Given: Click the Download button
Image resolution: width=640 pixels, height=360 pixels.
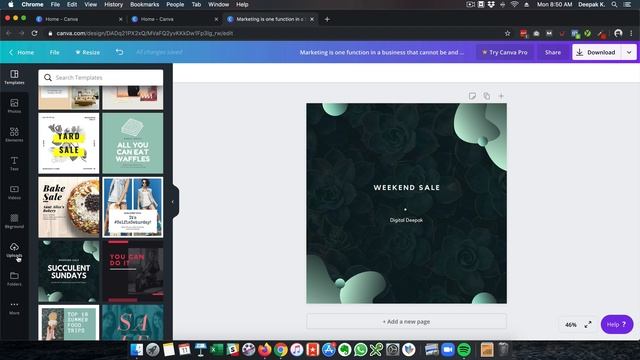Looking at the screenshot, I should click(596, 52).
